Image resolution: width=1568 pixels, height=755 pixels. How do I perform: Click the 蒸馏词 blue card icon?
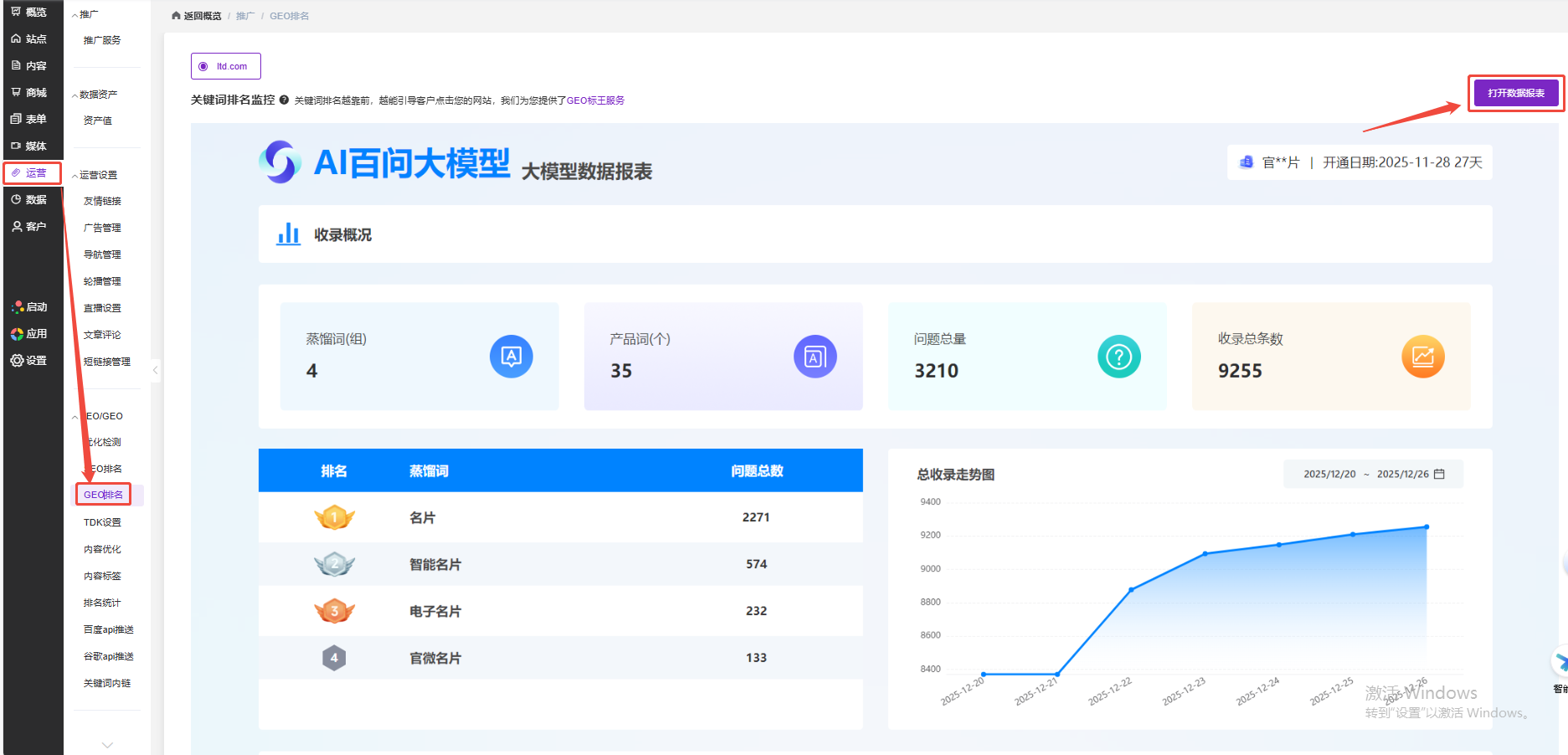tap(511, 357)
